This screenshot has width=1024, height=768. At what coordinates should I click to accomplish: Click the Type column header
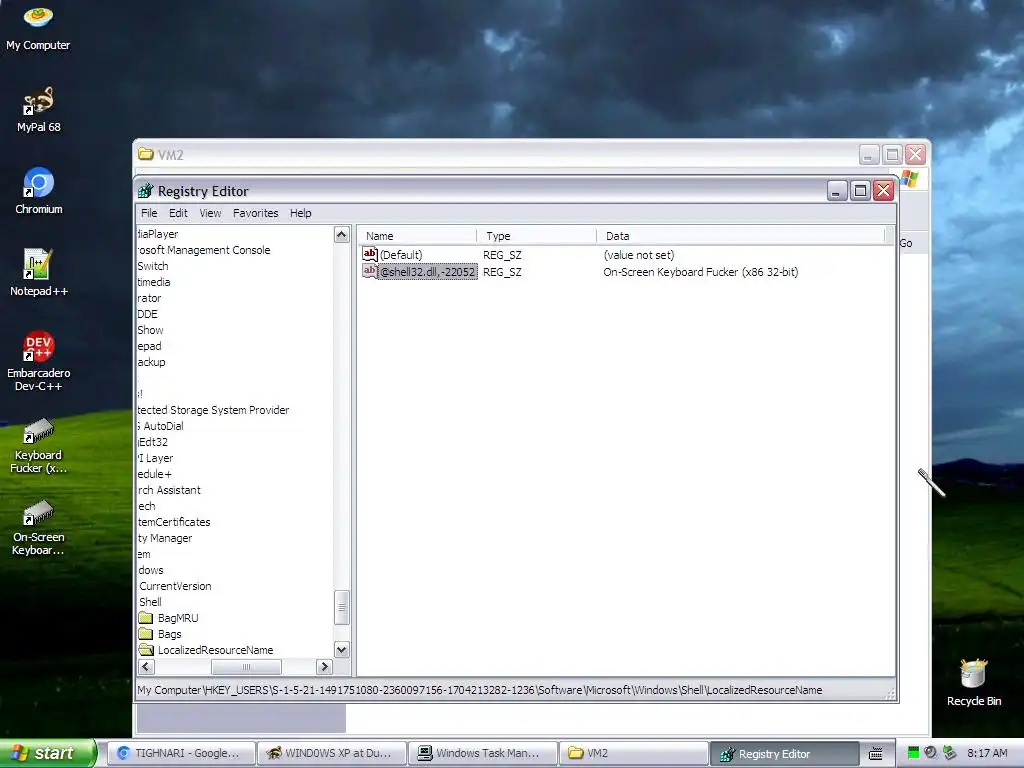(x=536, y=236)
